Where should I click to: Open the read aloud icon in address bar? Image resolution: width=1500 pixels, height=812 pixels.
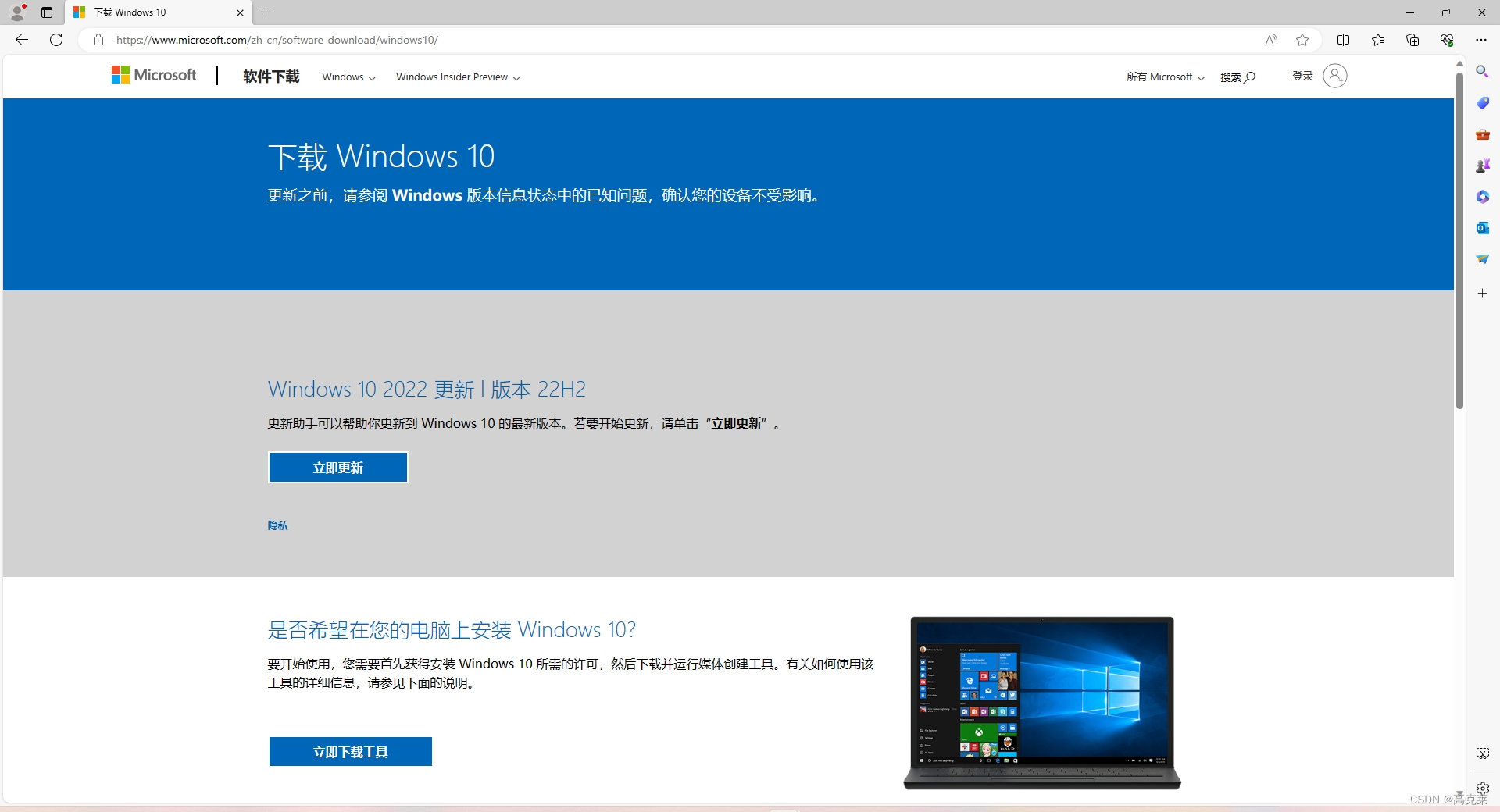click(1271, 40)
